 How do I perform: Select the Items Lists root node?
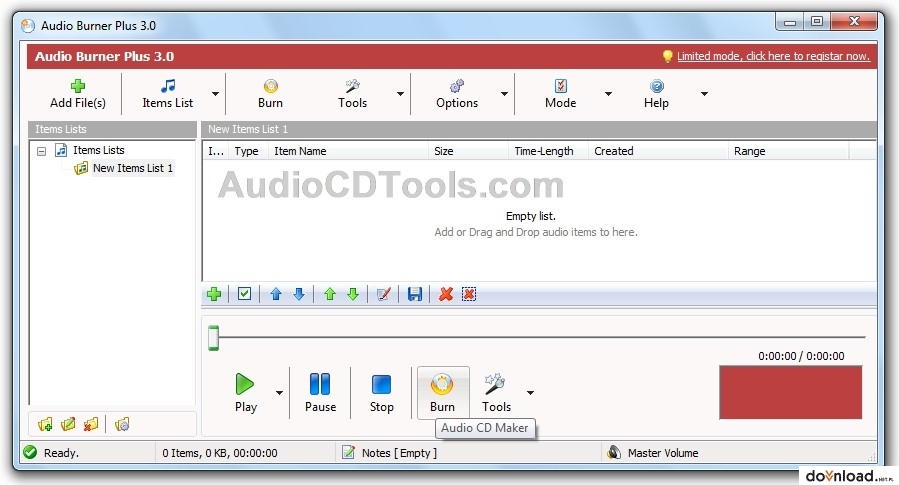pyautogui.click(x=99, y=150)
